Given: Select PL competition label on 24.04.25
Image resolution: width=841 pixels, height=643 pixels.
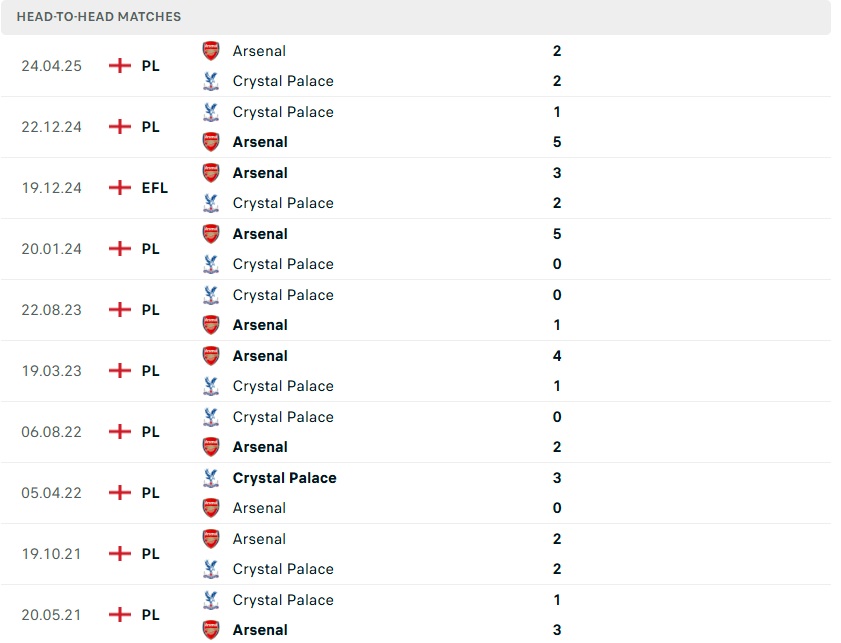Looking at the screenshot, I should 150,66.
